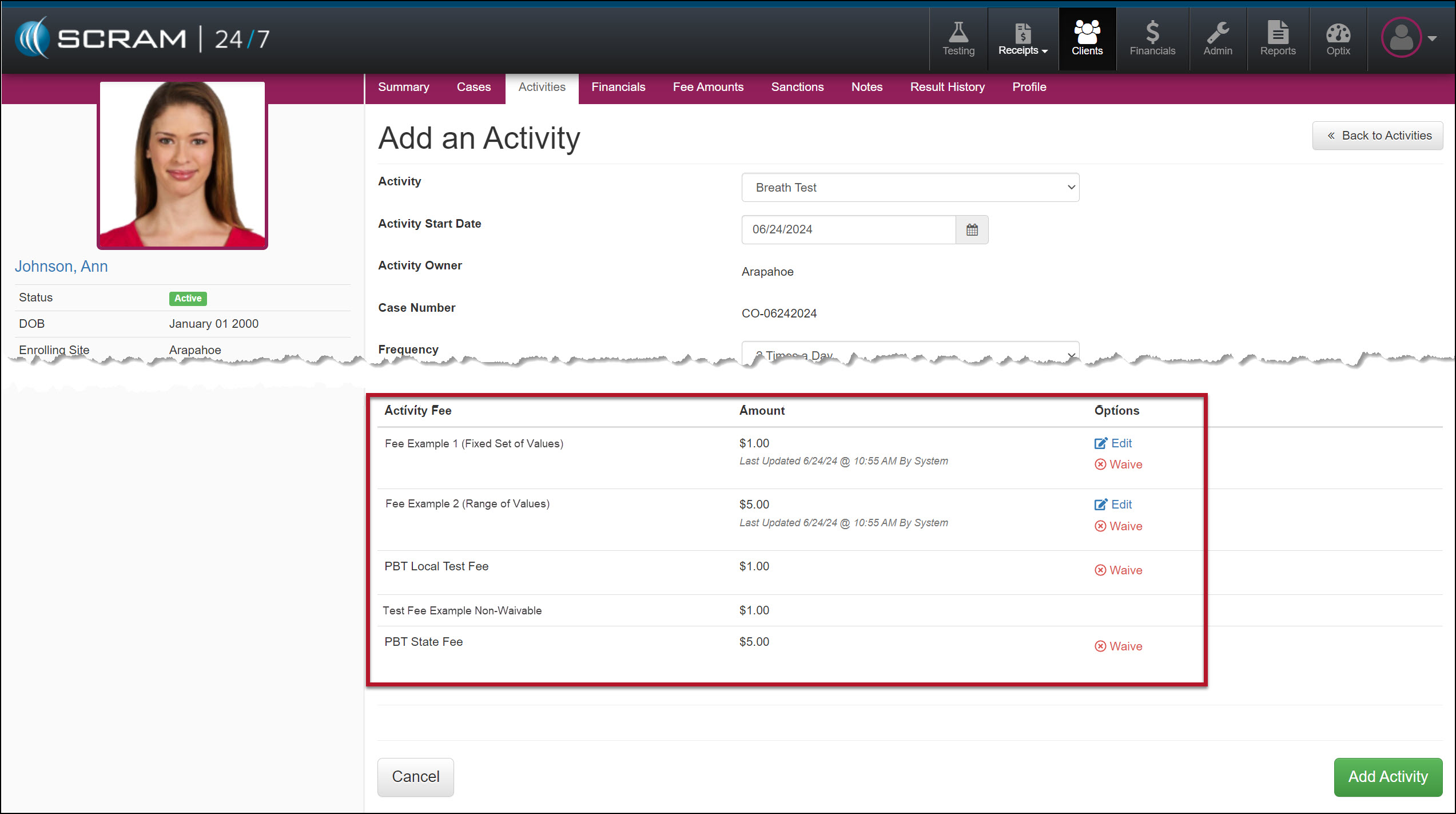Open the Activity Breath Test dropdown

pos(910,188)
